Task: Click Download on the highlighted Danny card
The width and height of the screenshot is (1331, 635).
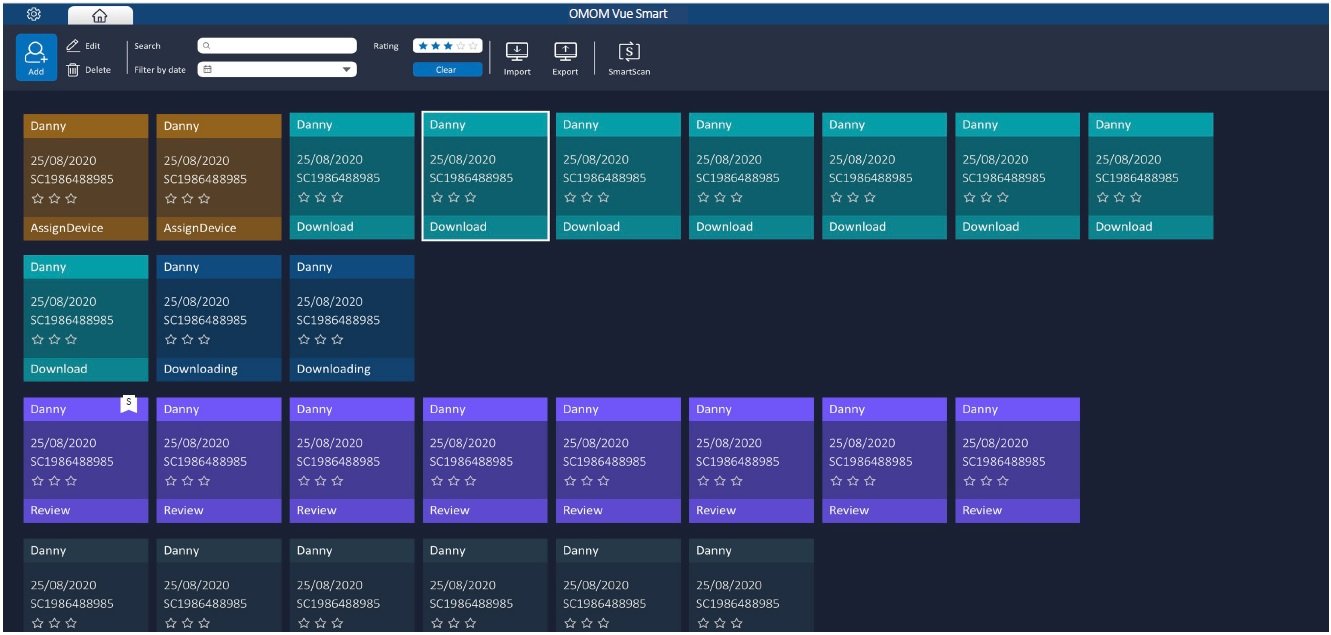Action: (x=458, y=227)
